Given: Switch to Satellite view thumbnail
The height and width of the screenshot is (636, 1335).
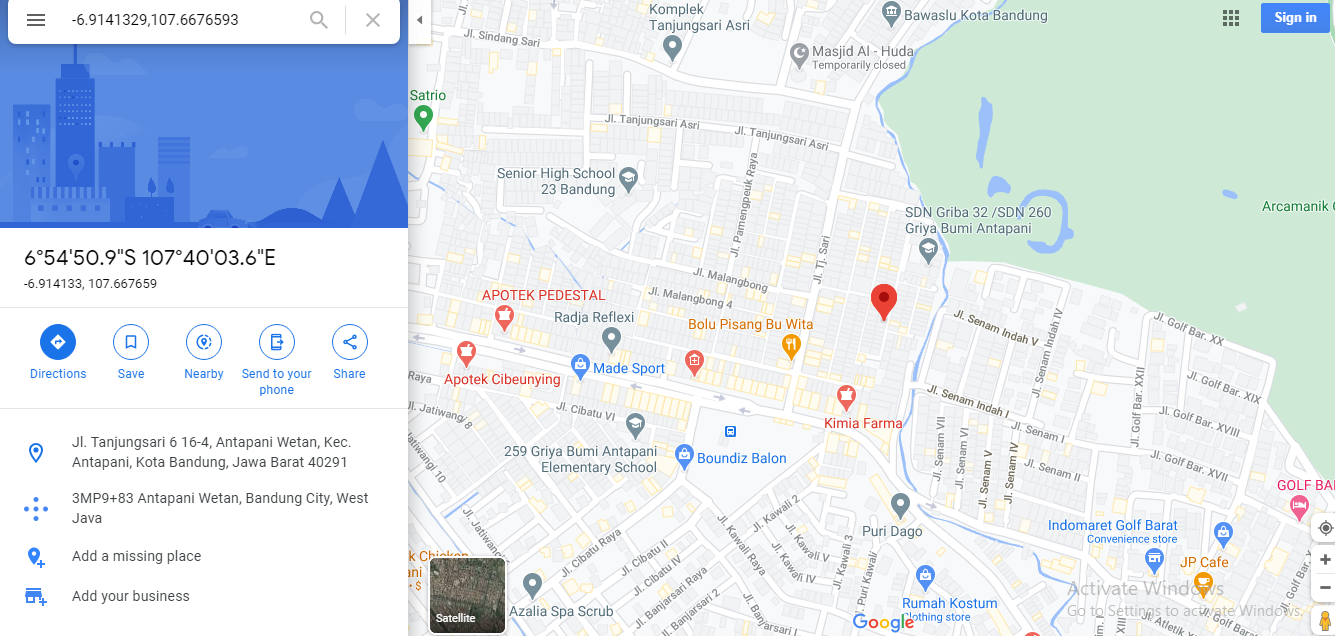Looking at the screenshot, I should [x=467, y=595].
